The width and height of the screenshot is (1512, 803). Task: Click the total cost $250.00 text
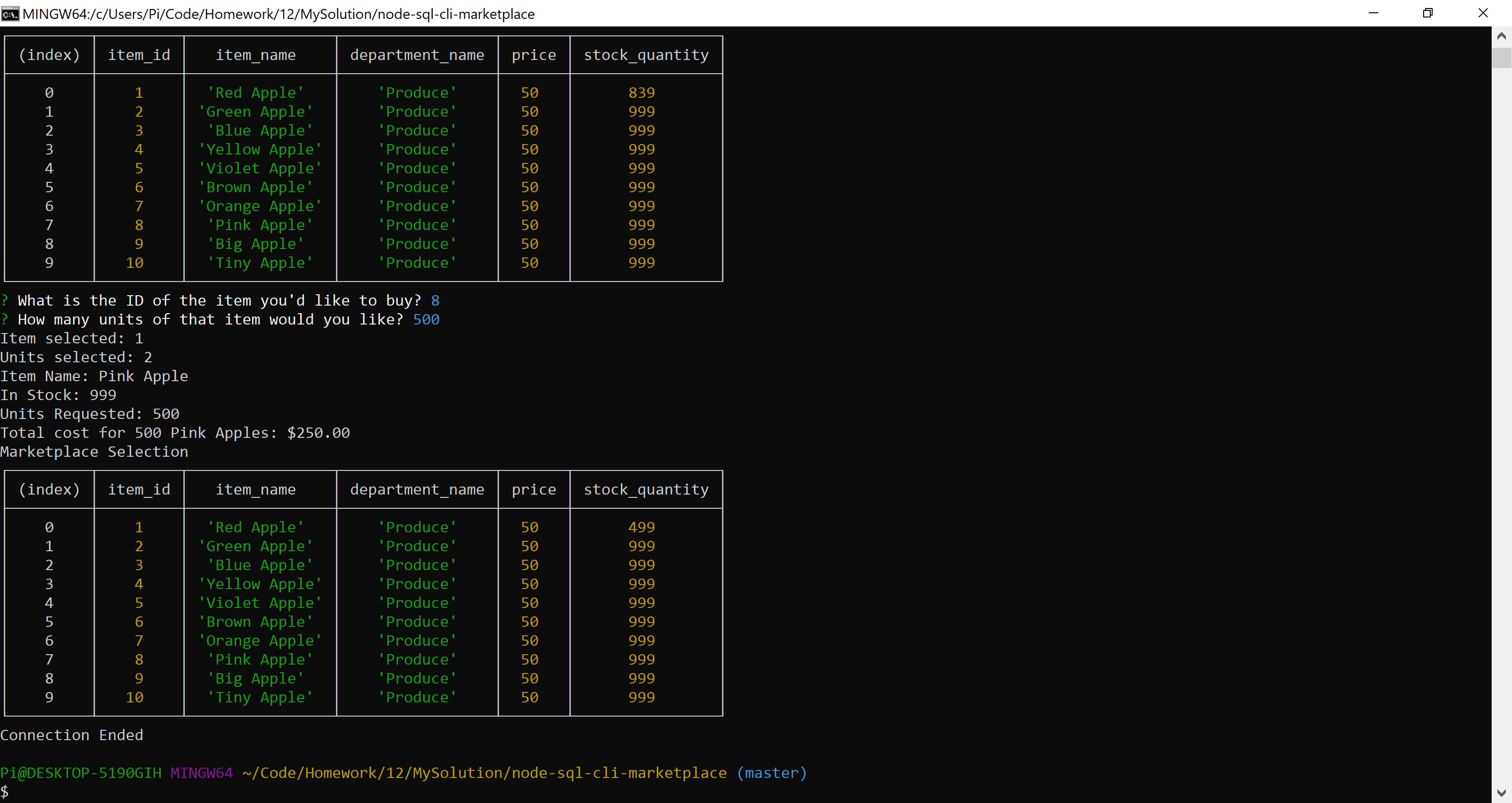point(318,433)
